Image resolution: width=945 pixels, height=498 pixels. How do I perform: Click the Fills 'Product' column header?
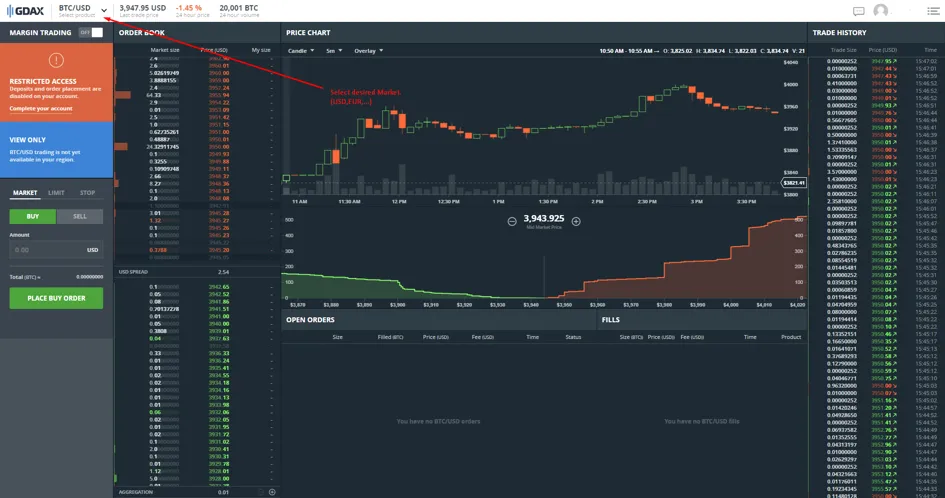coord(791,337)
